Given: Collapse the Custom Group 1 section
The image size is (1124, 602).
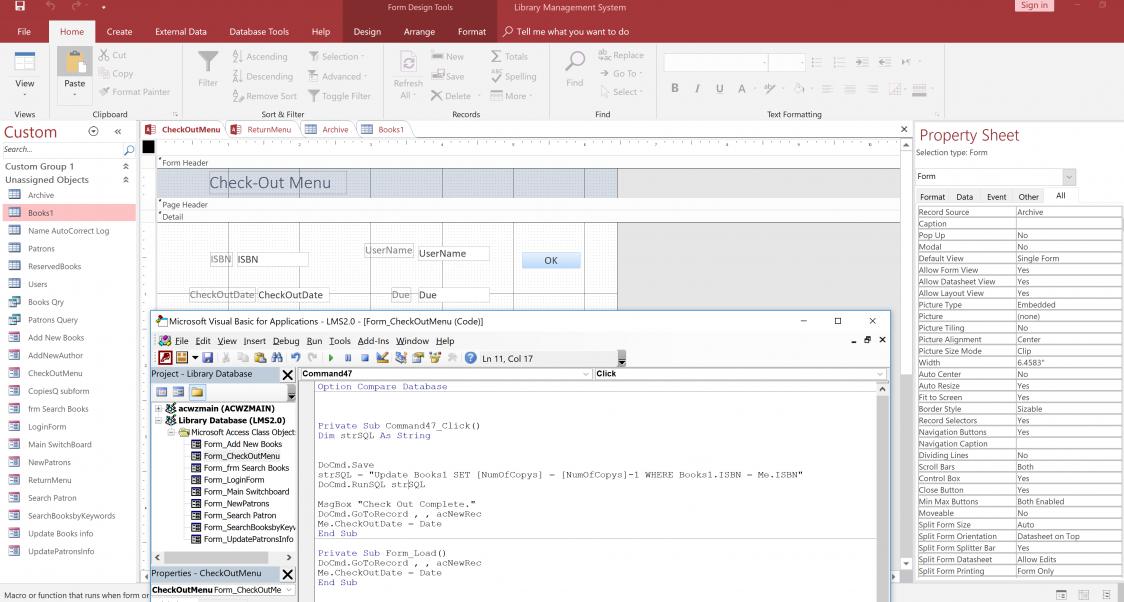Looking at the screenshot, I should tap(126, 166).
